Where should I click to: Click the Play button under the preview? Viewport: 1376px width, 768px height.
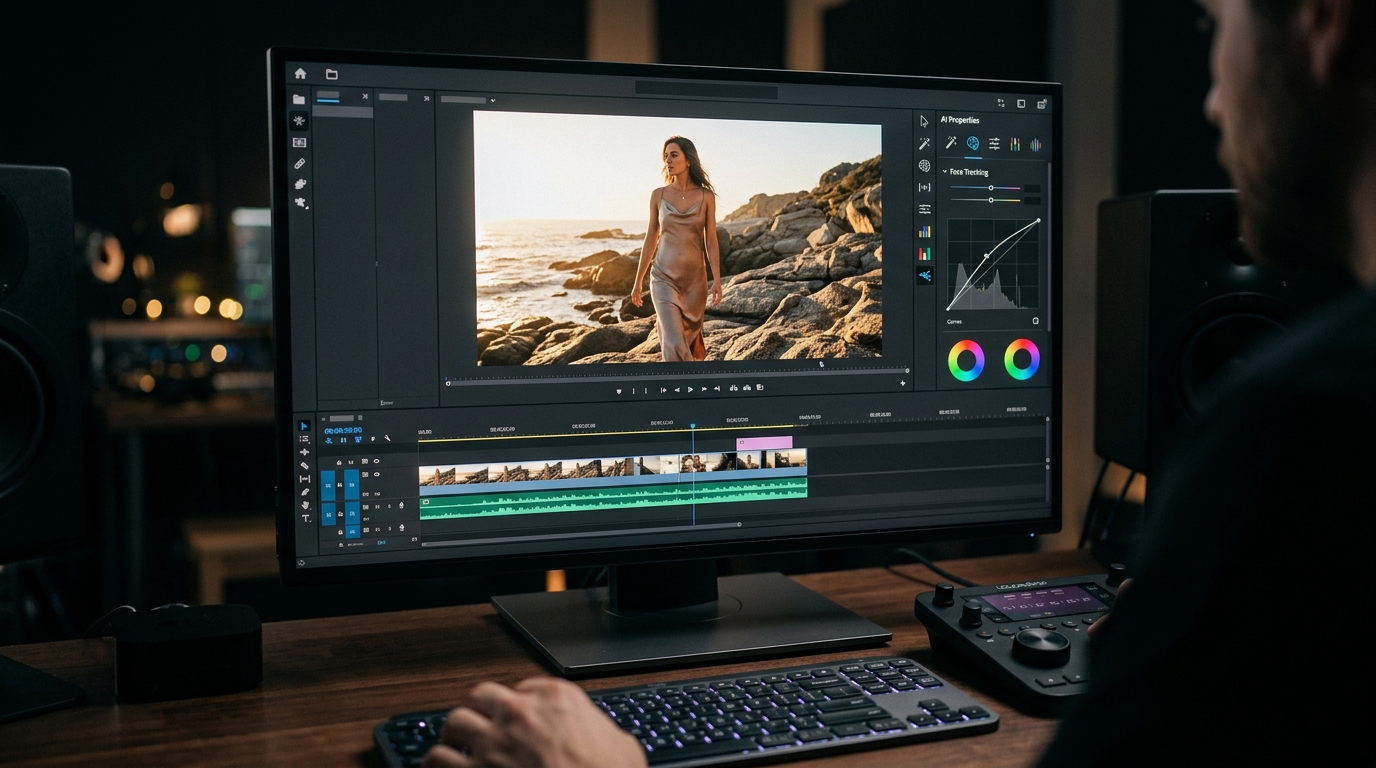[x=690, y=390]
